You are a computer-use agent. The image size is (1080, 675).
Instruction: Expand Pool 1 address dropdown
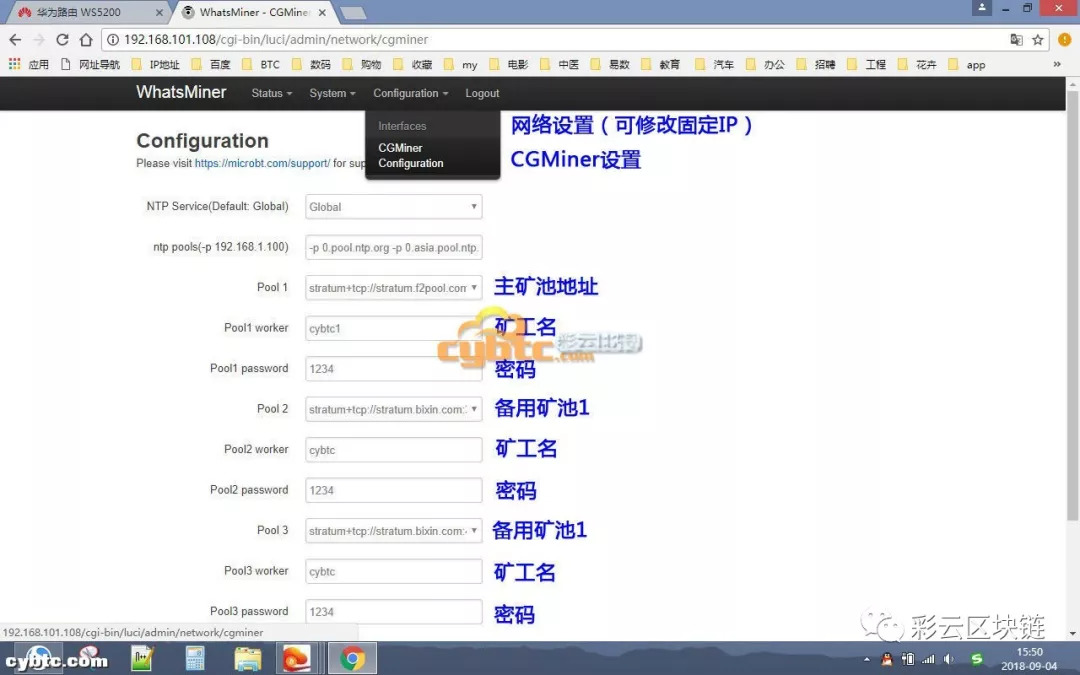[x=393, y=288]
